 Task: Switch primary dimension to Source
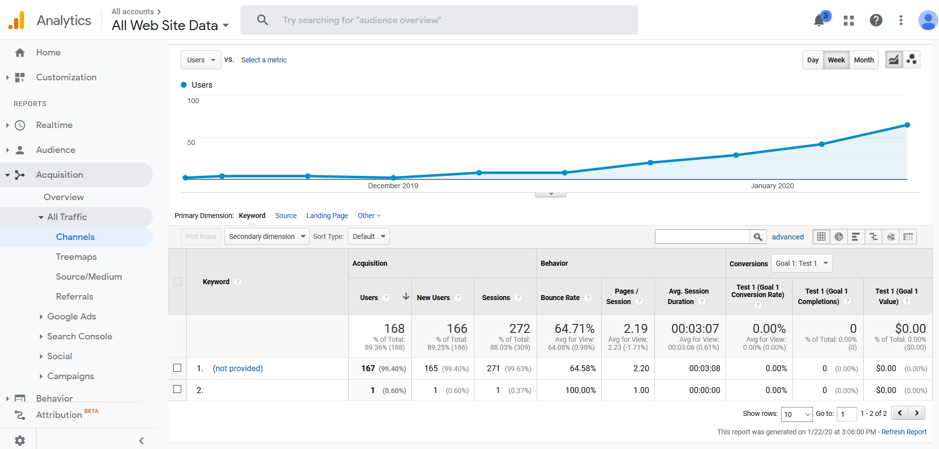(286, 216)
